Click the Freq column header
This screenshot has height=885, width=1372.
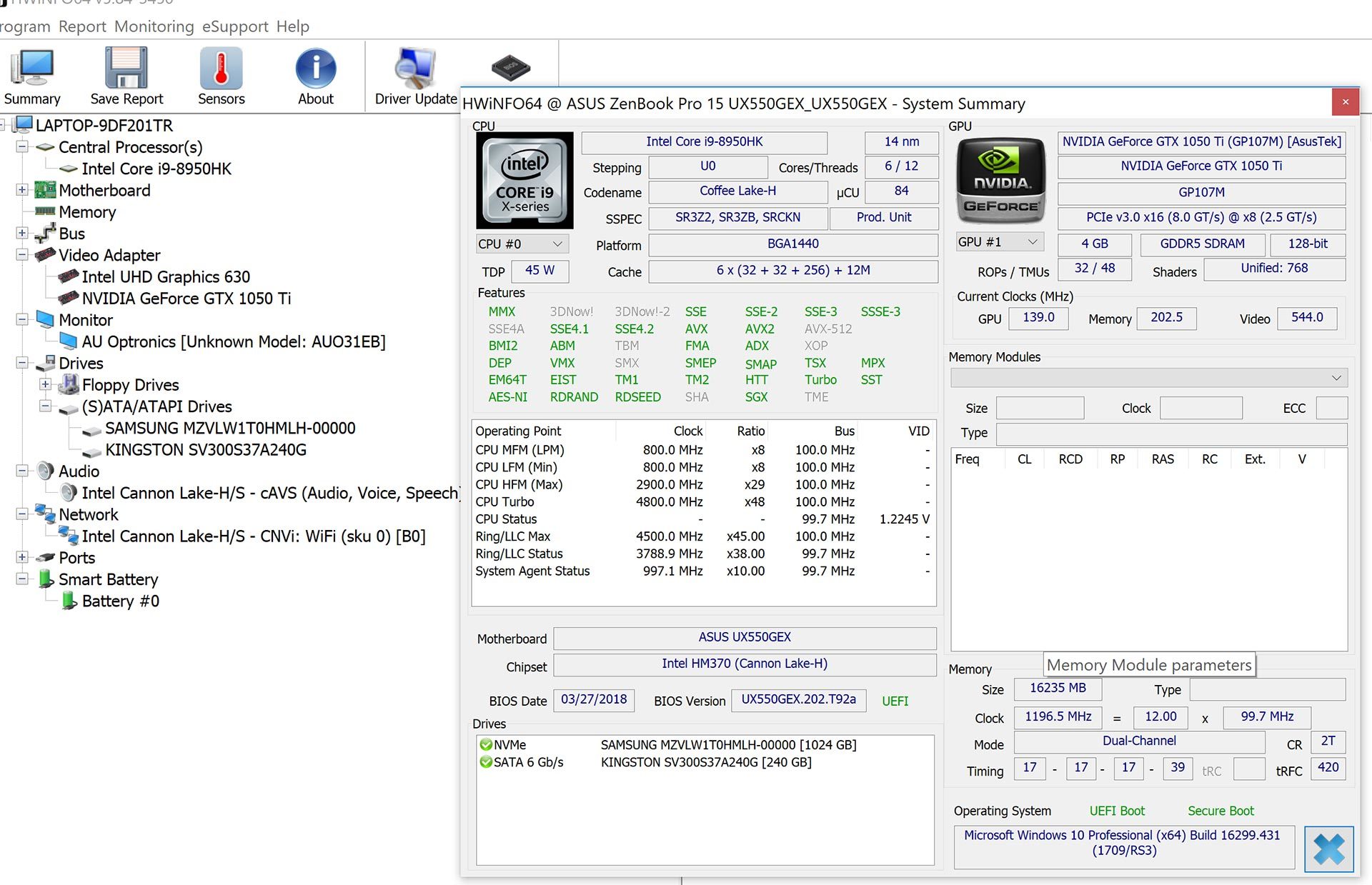(967, 459)
